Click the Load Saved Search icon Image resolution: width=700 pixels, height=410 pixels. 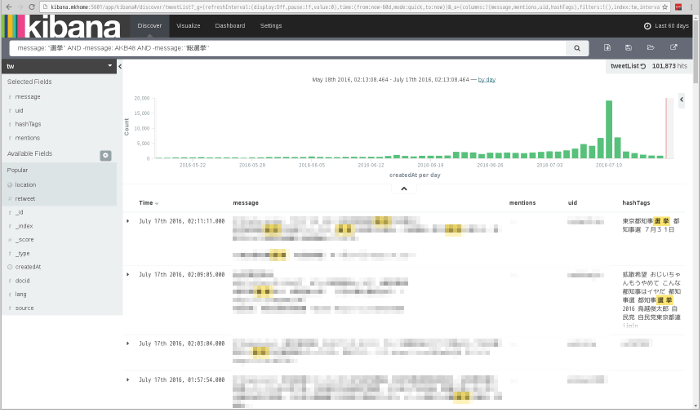coord(650,47)
